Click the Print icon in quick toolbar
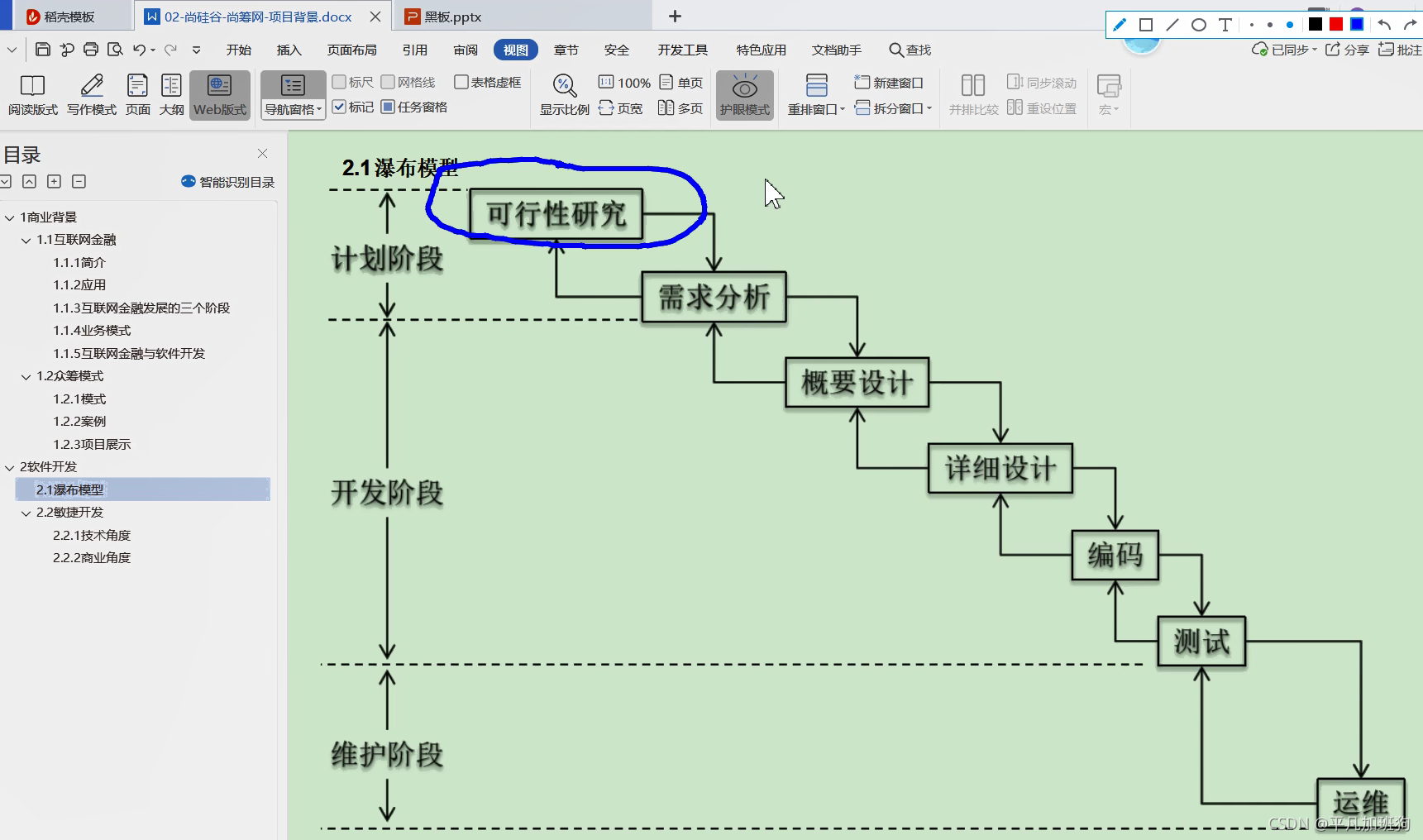Viewport: 1423px width, 840px height. (91, 50)
